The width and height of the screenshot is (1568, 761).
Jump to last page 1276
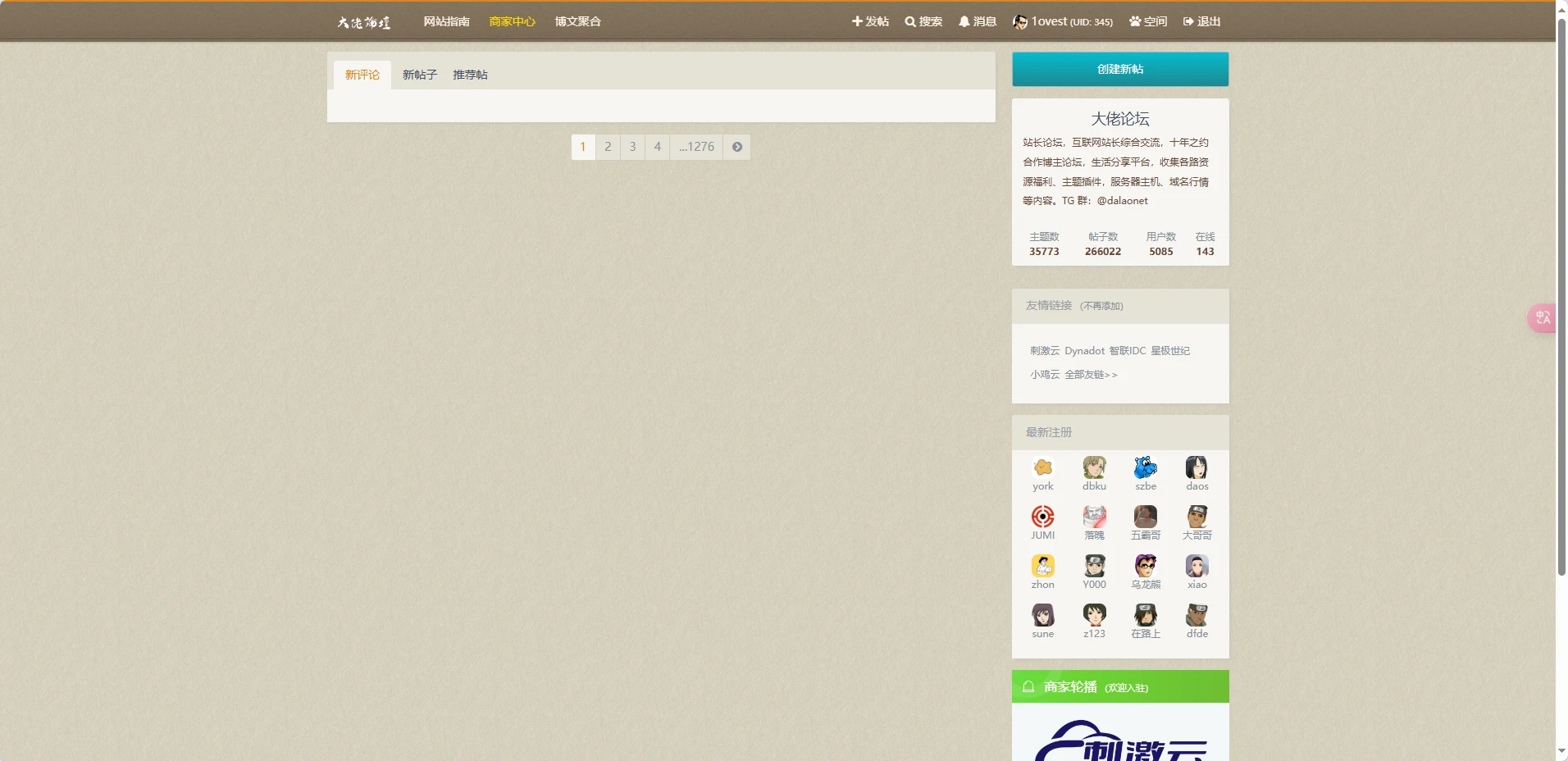pos(696,147)
